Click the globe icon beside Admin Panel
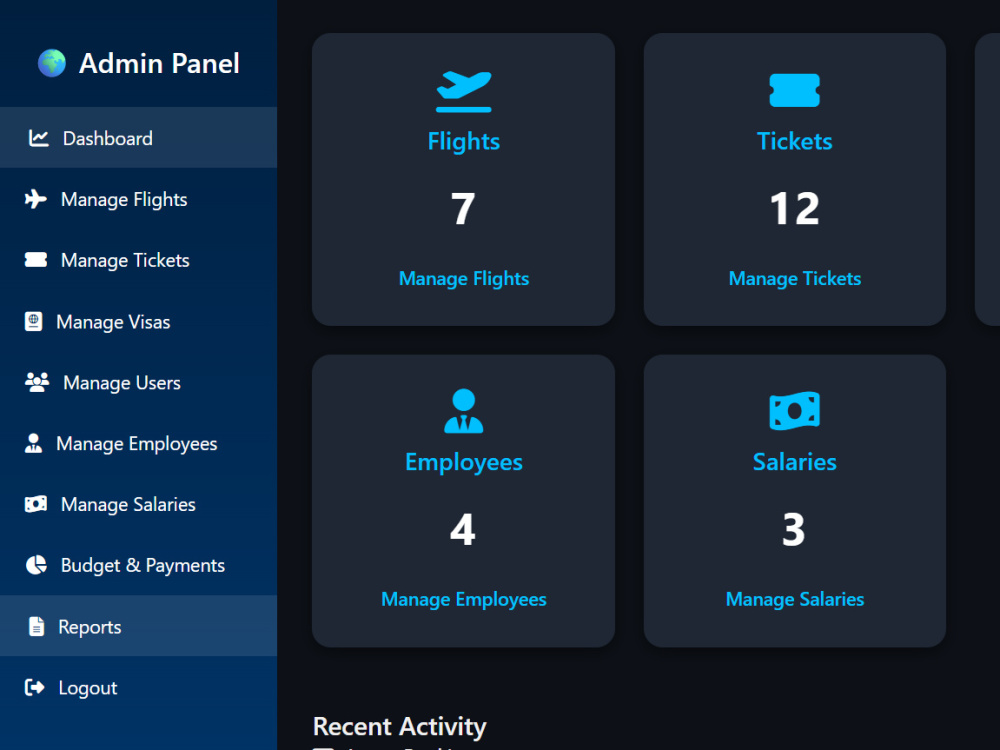 click(52, 63)
